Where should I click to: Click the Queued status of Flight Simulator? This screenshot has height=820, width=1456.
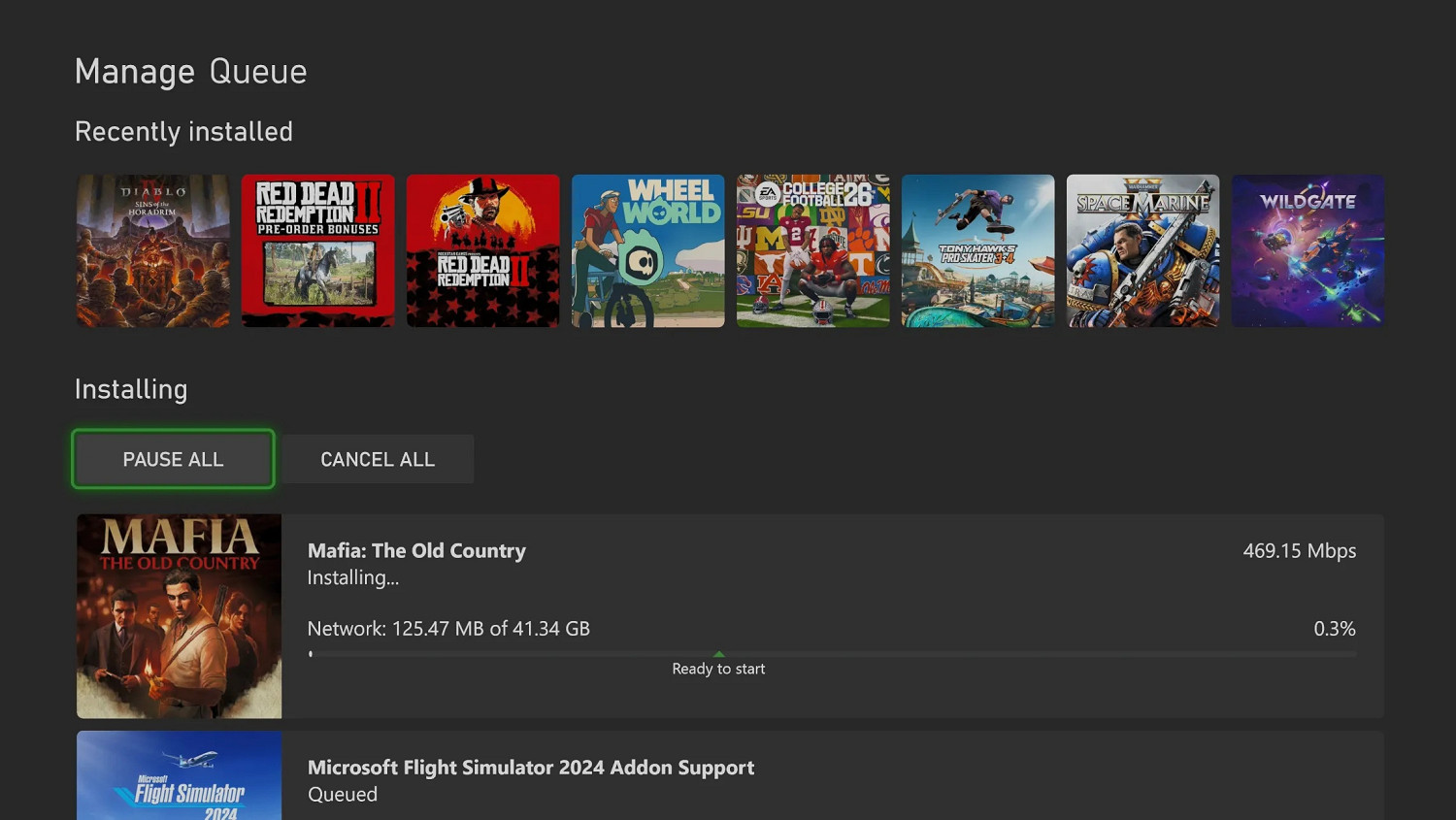click(343, 794)
